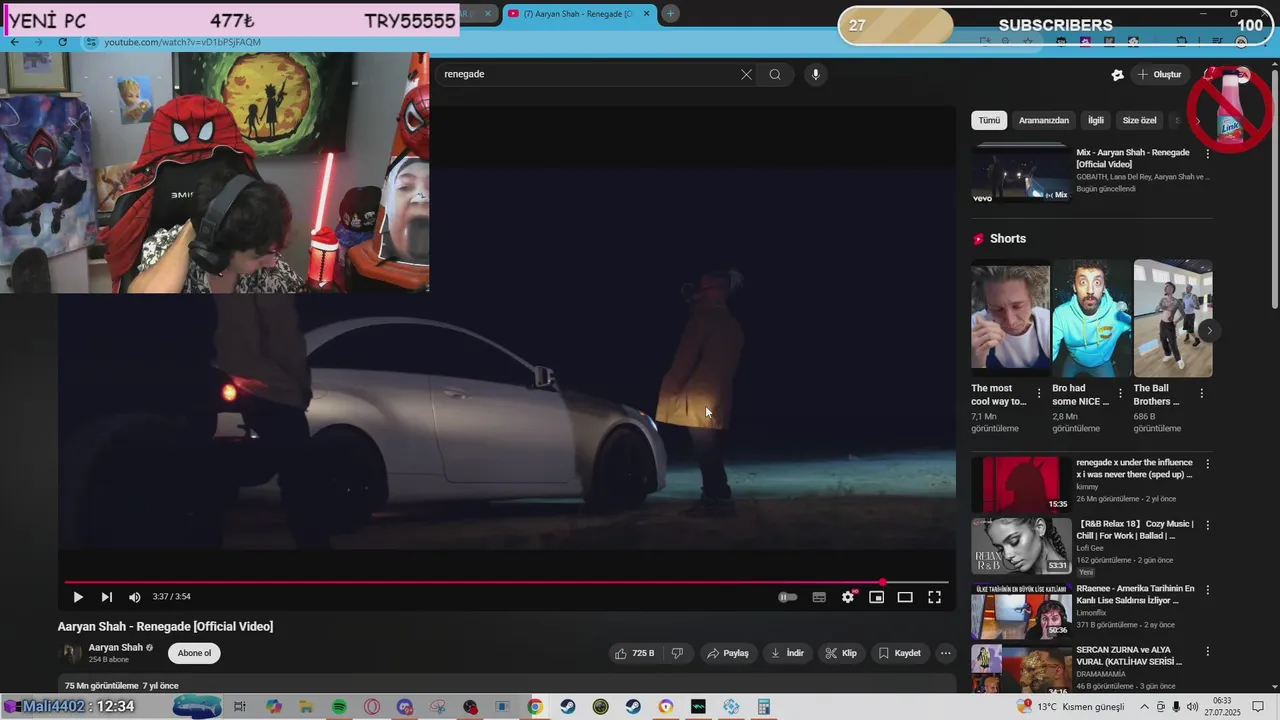Screen dimensions: 1280x720
Task: Enter fullscreen mode
Action: coord(934,597)
